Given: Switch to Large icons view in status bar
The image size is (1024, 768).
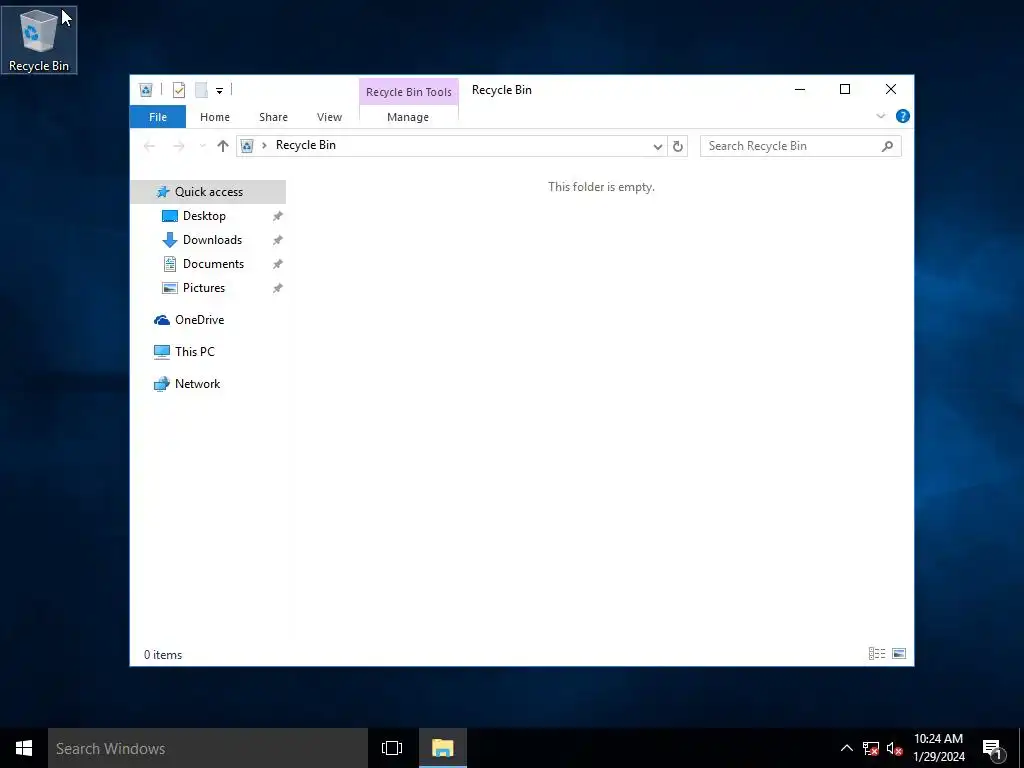Looking at the screenshot, I should pyautogui.click(x=899, y=654).
